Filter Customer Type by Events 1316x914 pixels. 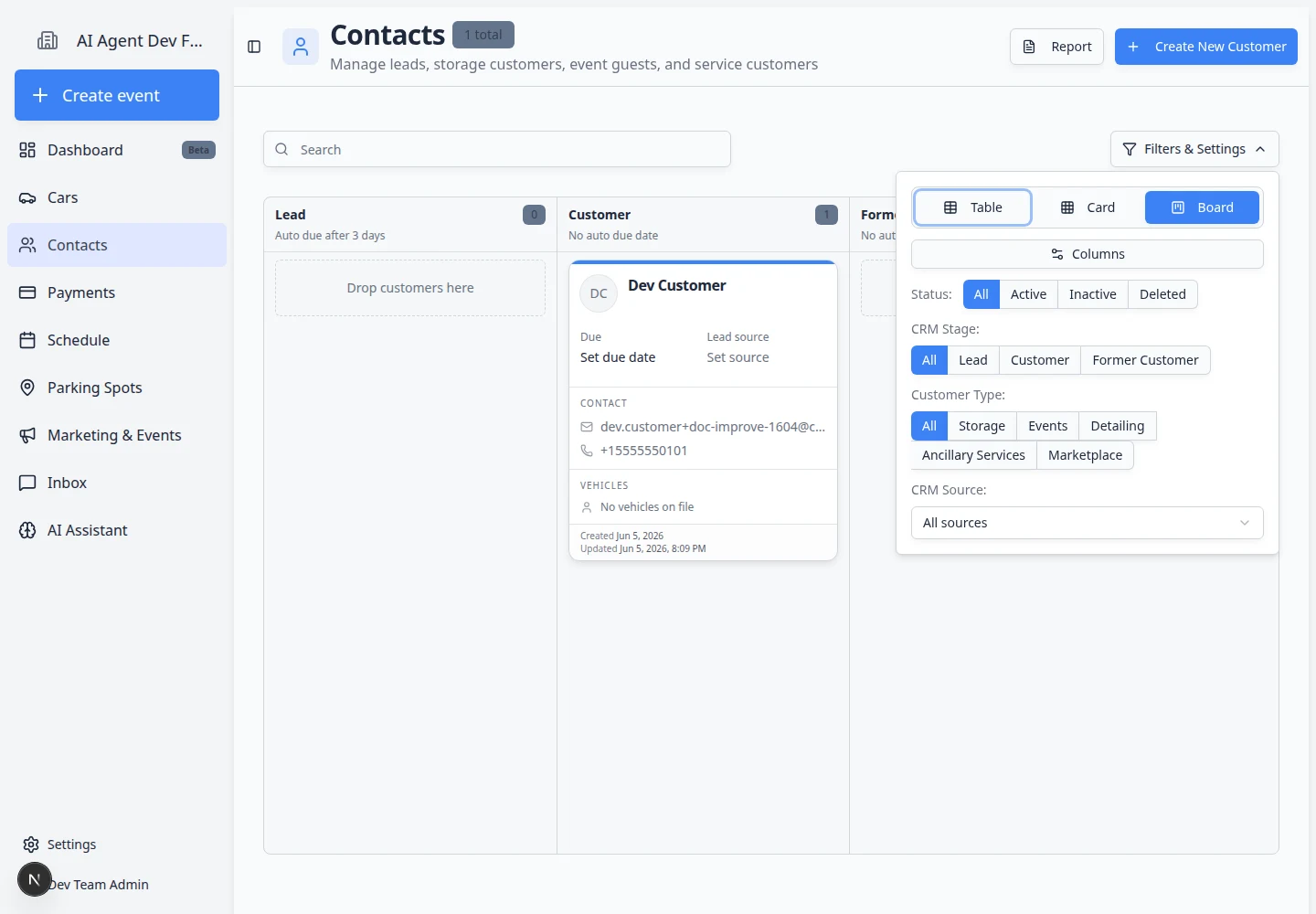click(1047, 426)
